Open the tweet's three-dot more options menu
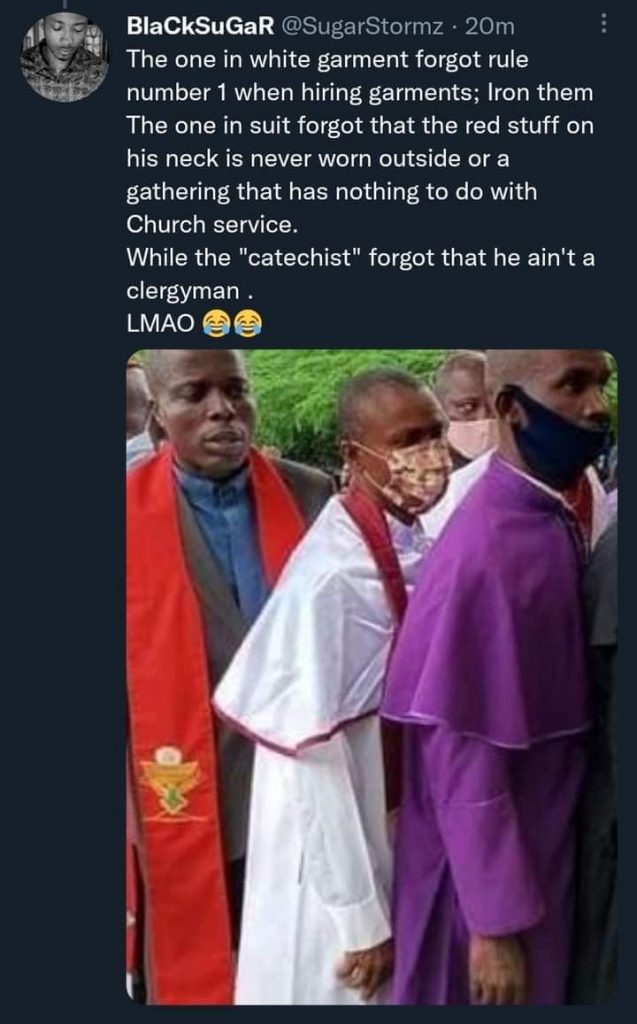637x1024 pixels. coord(603,24)
